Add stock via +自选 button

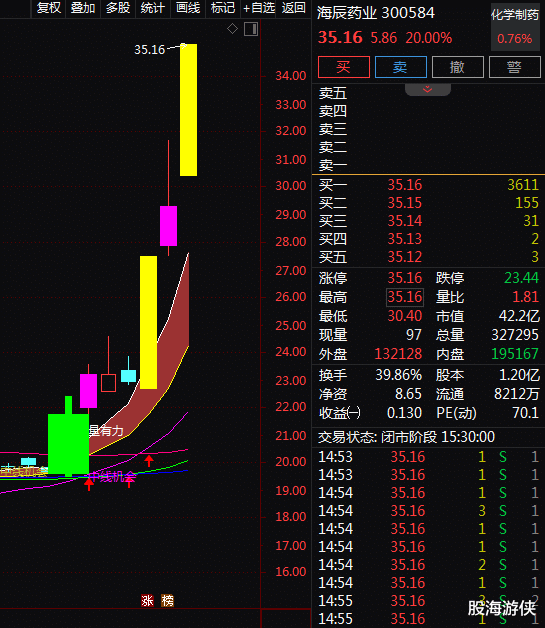point(259,8)
